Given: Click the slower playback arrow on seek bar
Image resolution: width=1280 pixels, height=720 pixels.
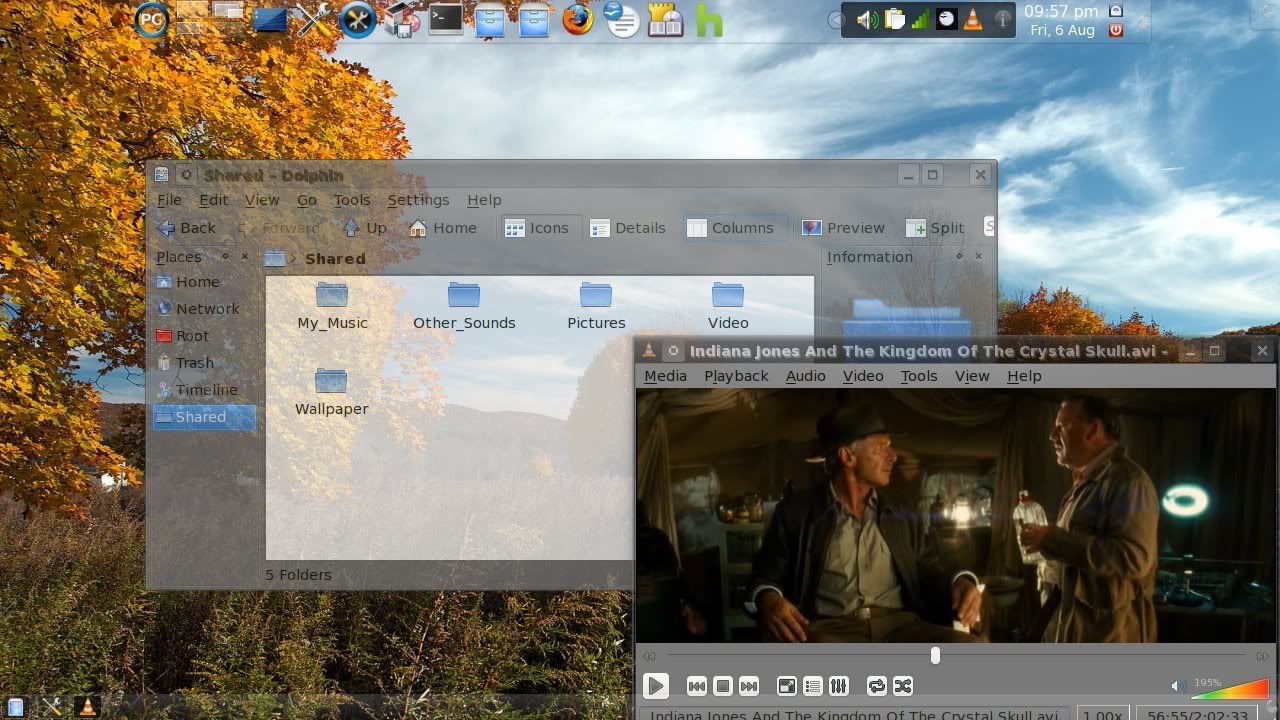Looking at the screenshot, I should pos(649,656).
